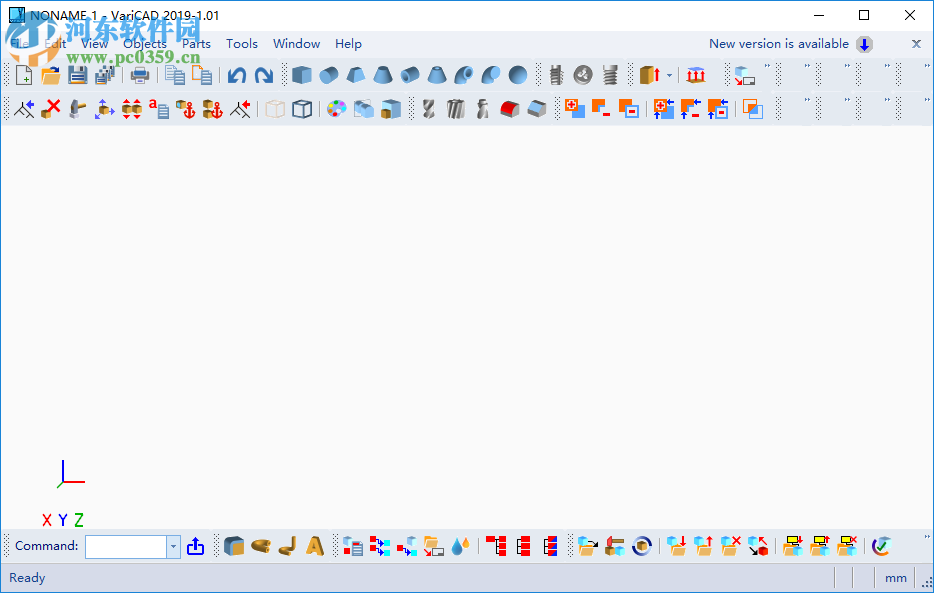Screen dimensions: 934x593
Task: Click the Boolean add solids icon
Action: (x=574, y=109)
